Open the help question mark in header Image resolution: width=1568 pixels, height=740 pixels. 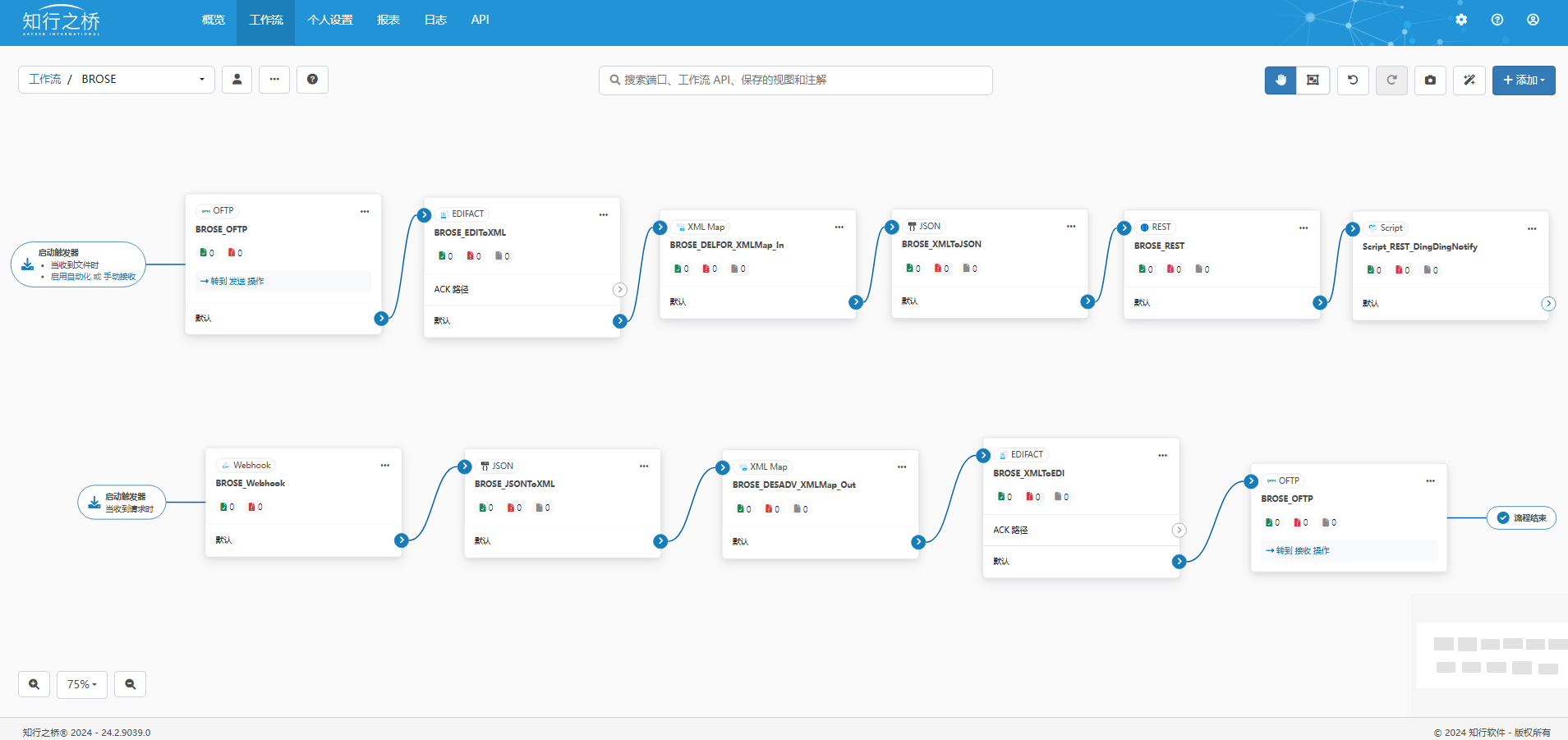pyautogui.click(x=1497, y=20)
